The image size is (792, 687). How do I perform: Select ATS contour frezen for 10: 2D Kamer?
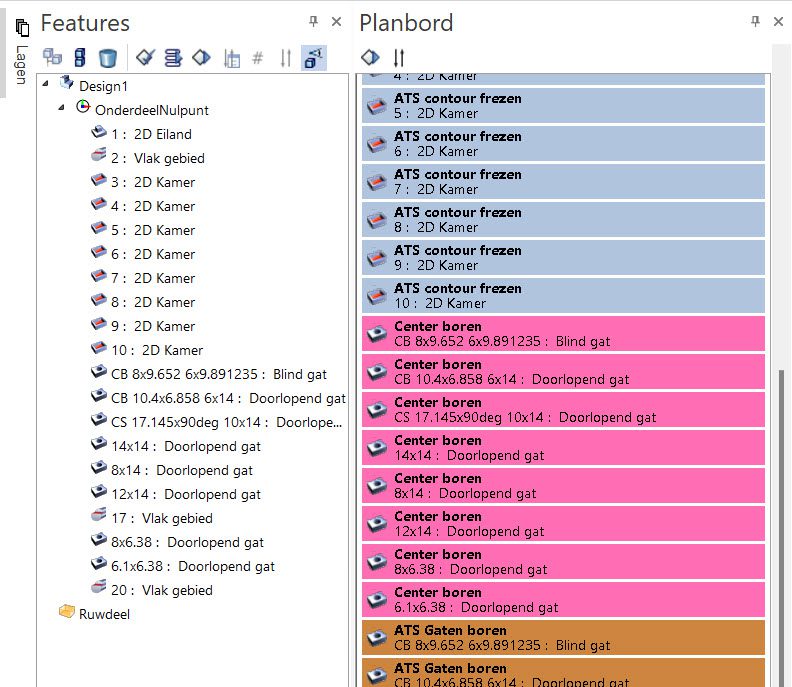pyautogui.click(x=563, y=296)
